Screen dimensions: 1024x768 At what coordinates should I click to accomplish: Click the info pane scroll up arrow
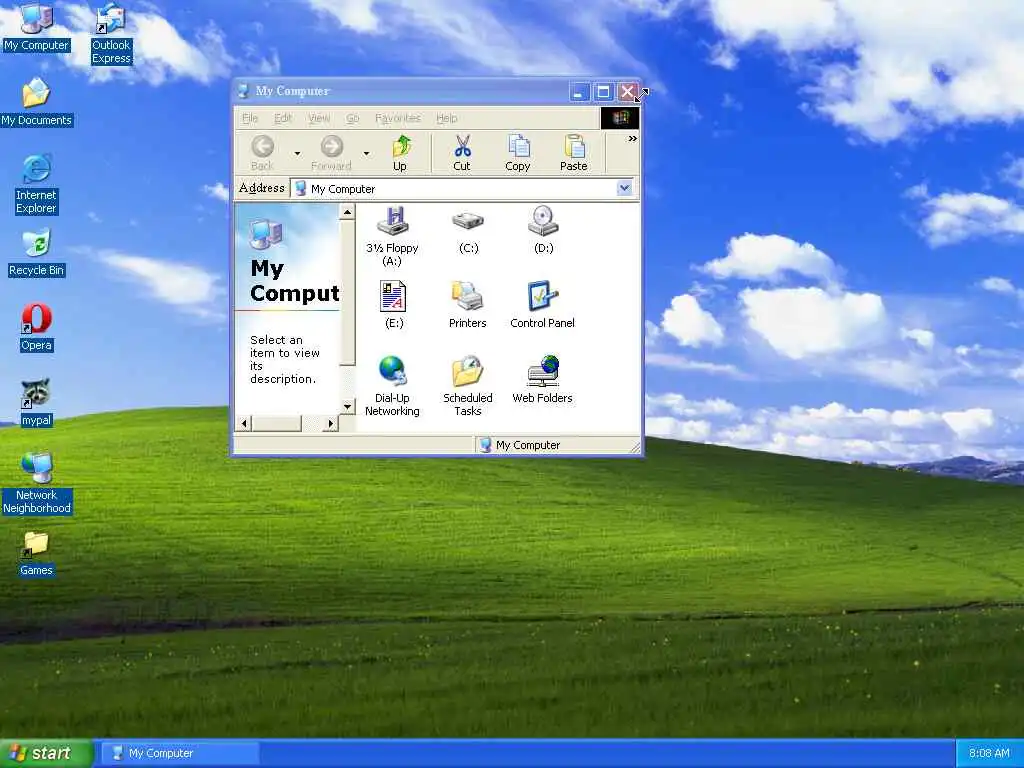click(347, 212)
